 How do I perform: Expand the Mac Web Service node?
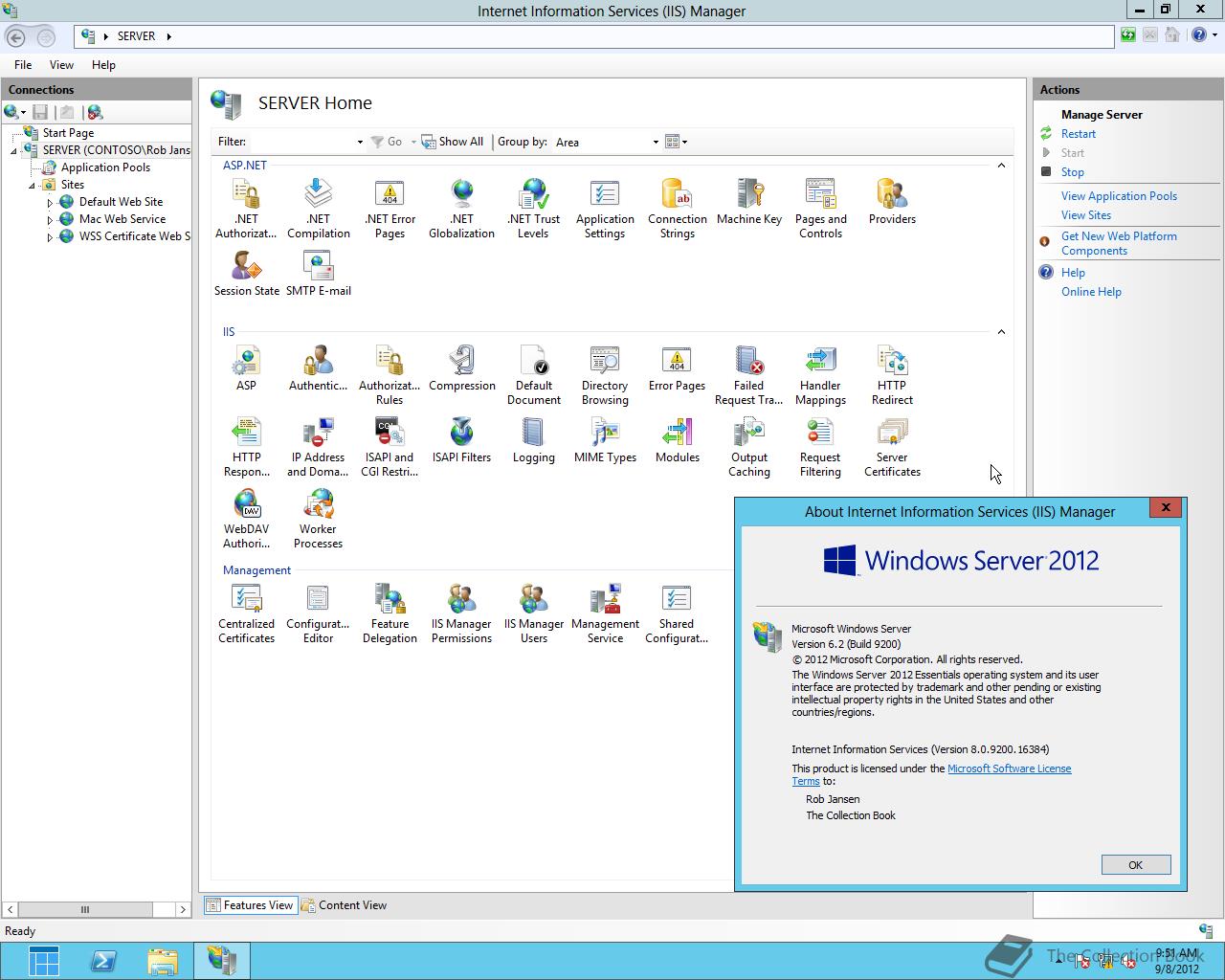coord(50,220)
